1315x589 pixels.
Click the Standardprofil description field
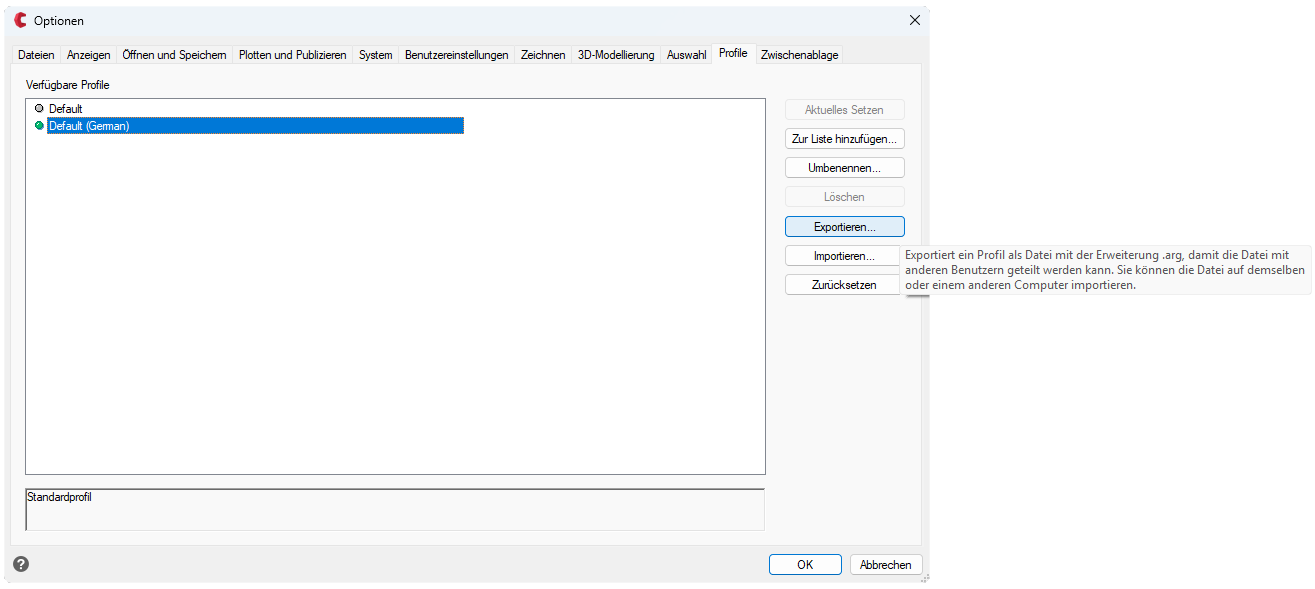[x=394, y=509]
